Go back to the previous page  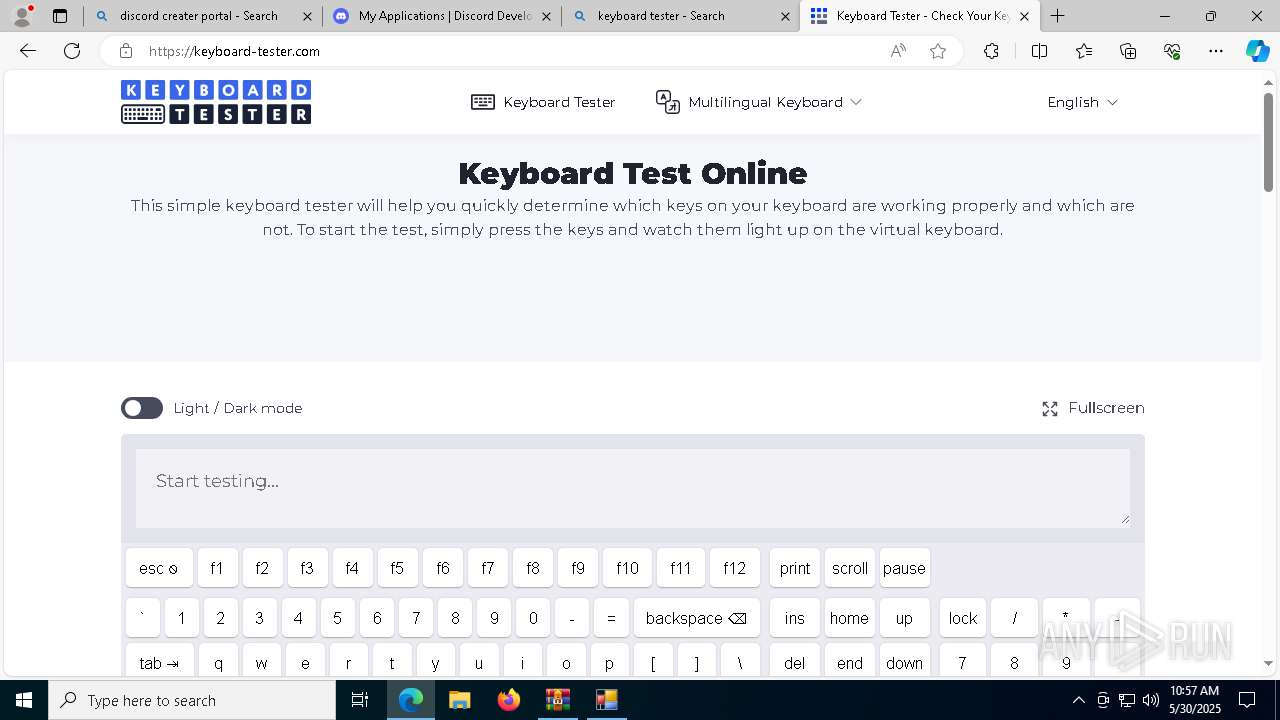click(x=28, y=51)
